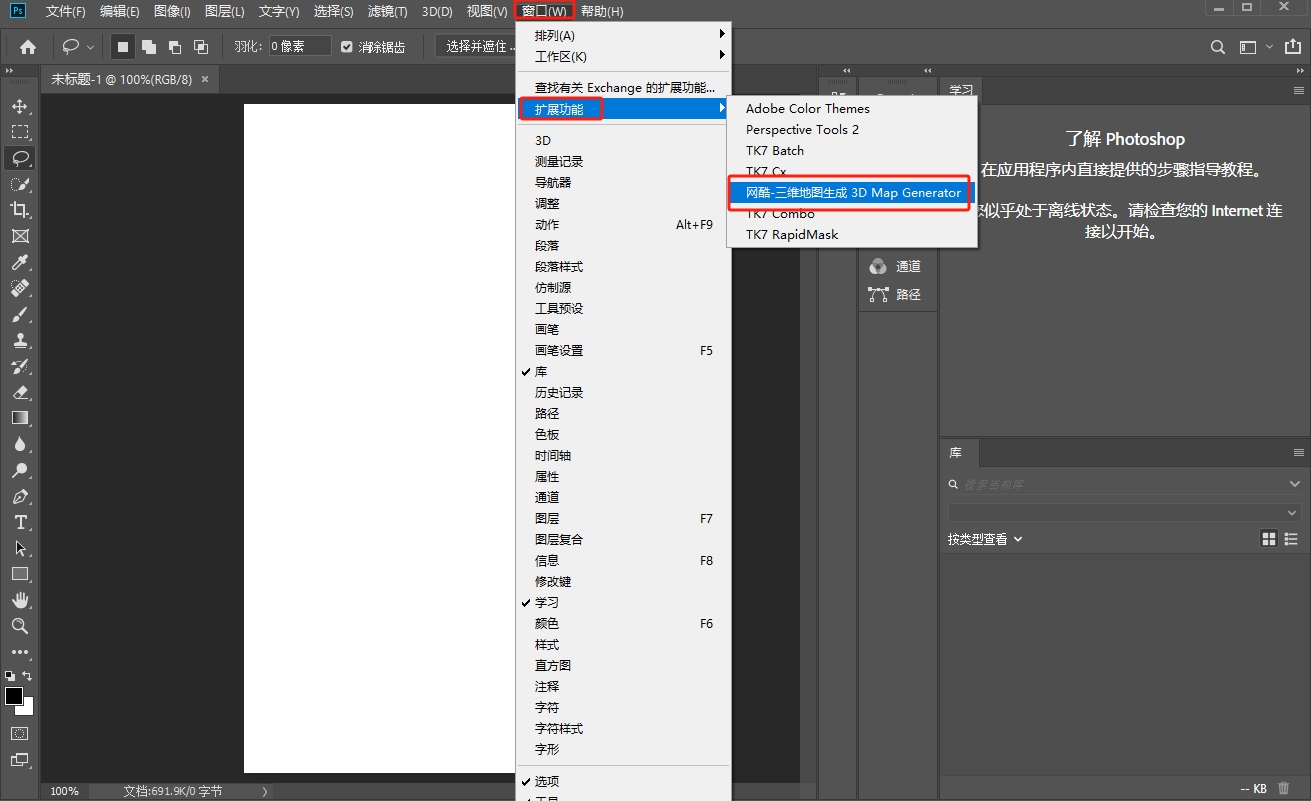Select the Rectangle shape tool
The width and height of the screenshot is (1311, 801).
tap(20, 574)
